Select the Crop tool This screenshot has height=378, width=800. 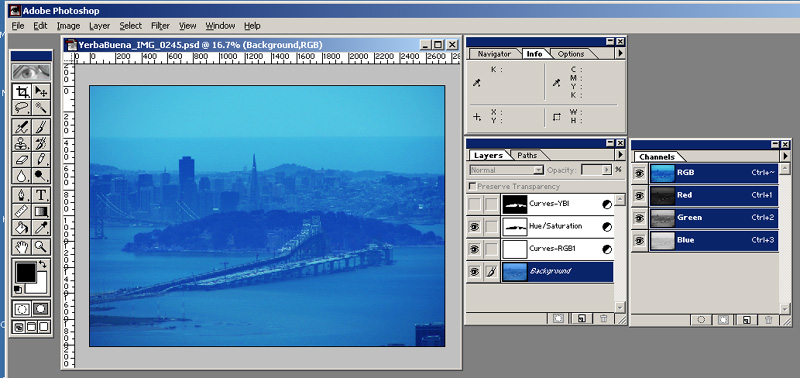coord(22,92)
